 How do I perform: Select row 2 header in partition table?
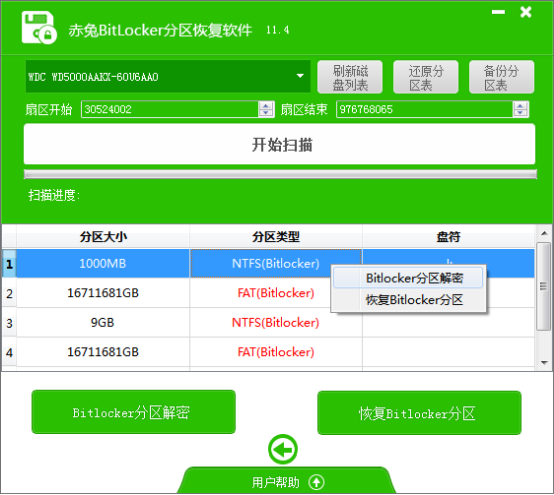click(9, 293)
